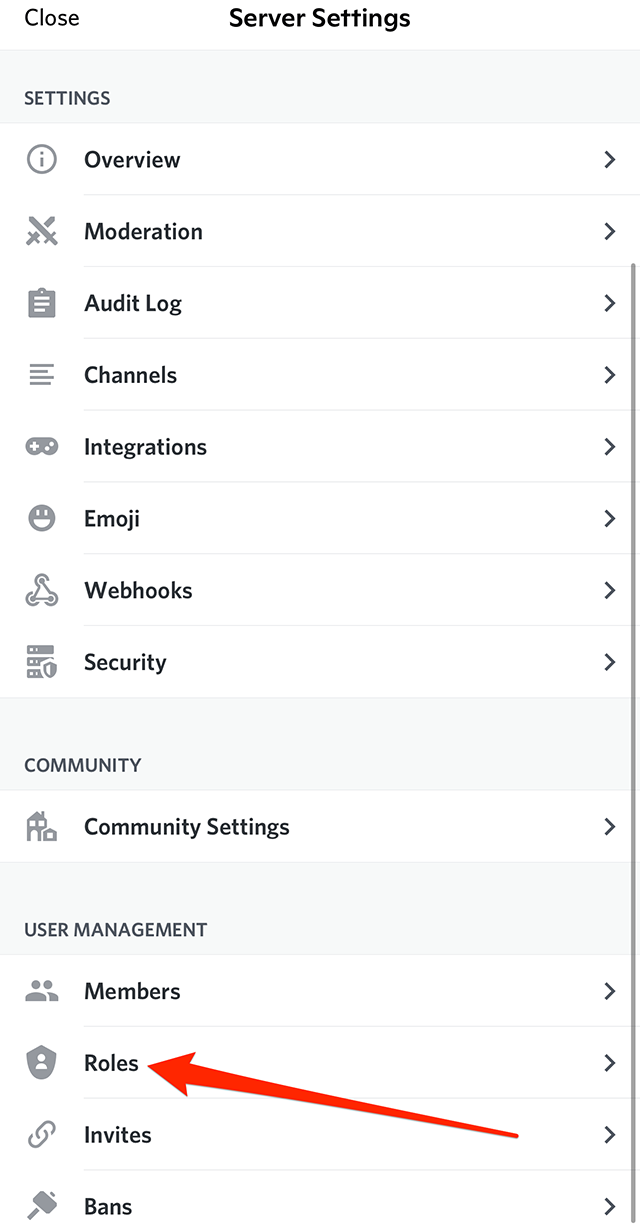
Task: Tap the Community Settings house icon
Action: click(41, 827)
